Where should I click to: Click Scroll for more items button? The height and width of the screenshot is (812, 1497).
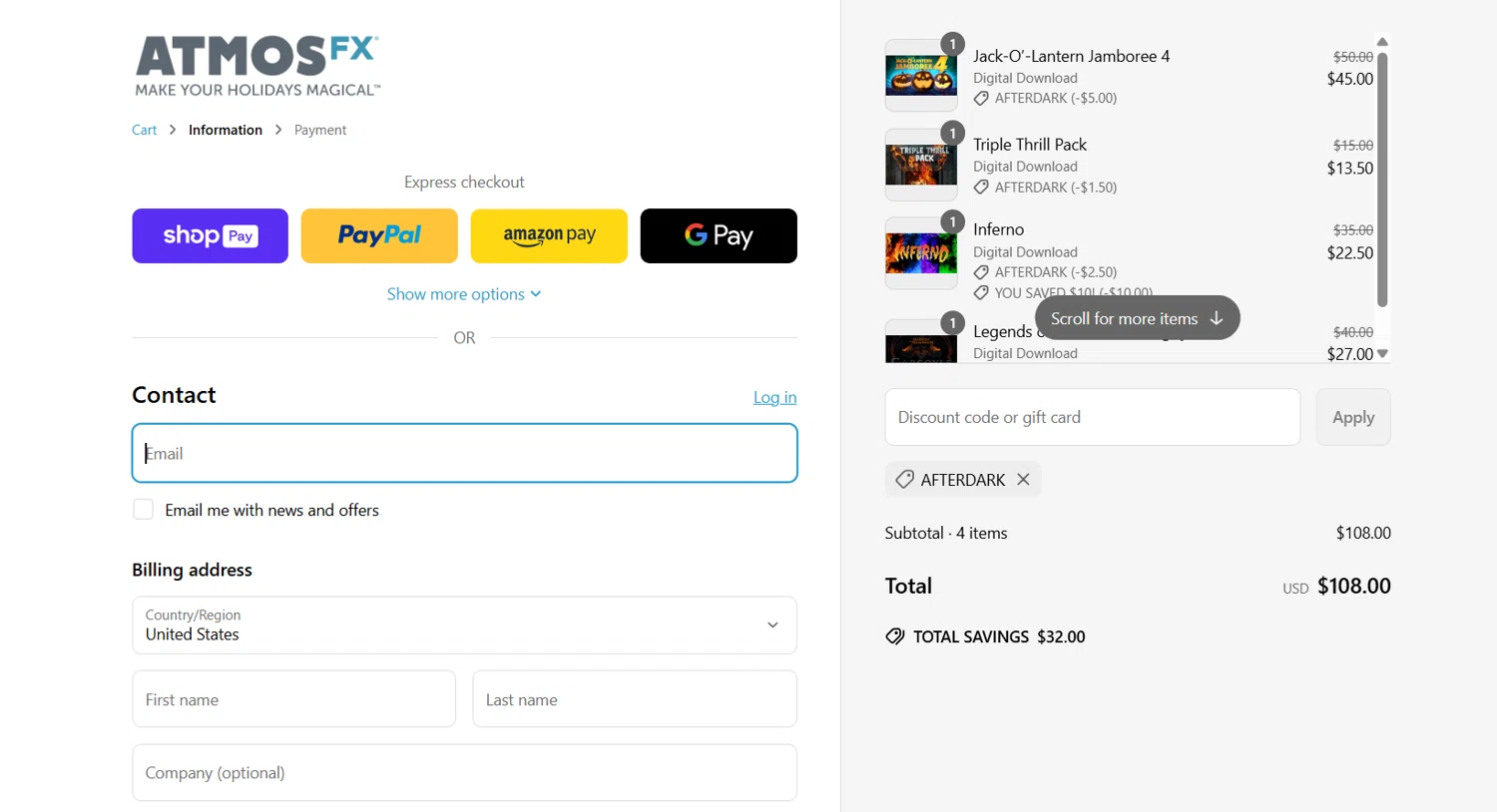click(x=1138, y=318)
